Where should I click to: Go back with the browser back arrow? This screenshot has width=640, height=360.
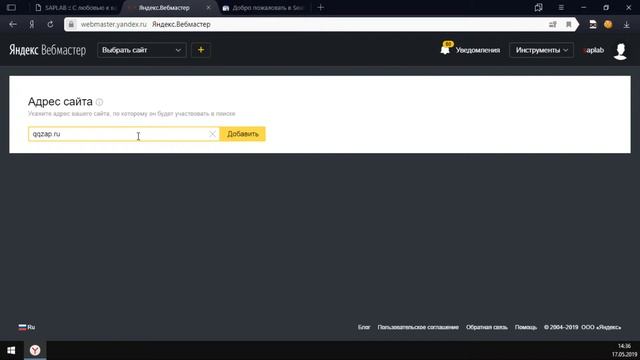click(13, 24)
